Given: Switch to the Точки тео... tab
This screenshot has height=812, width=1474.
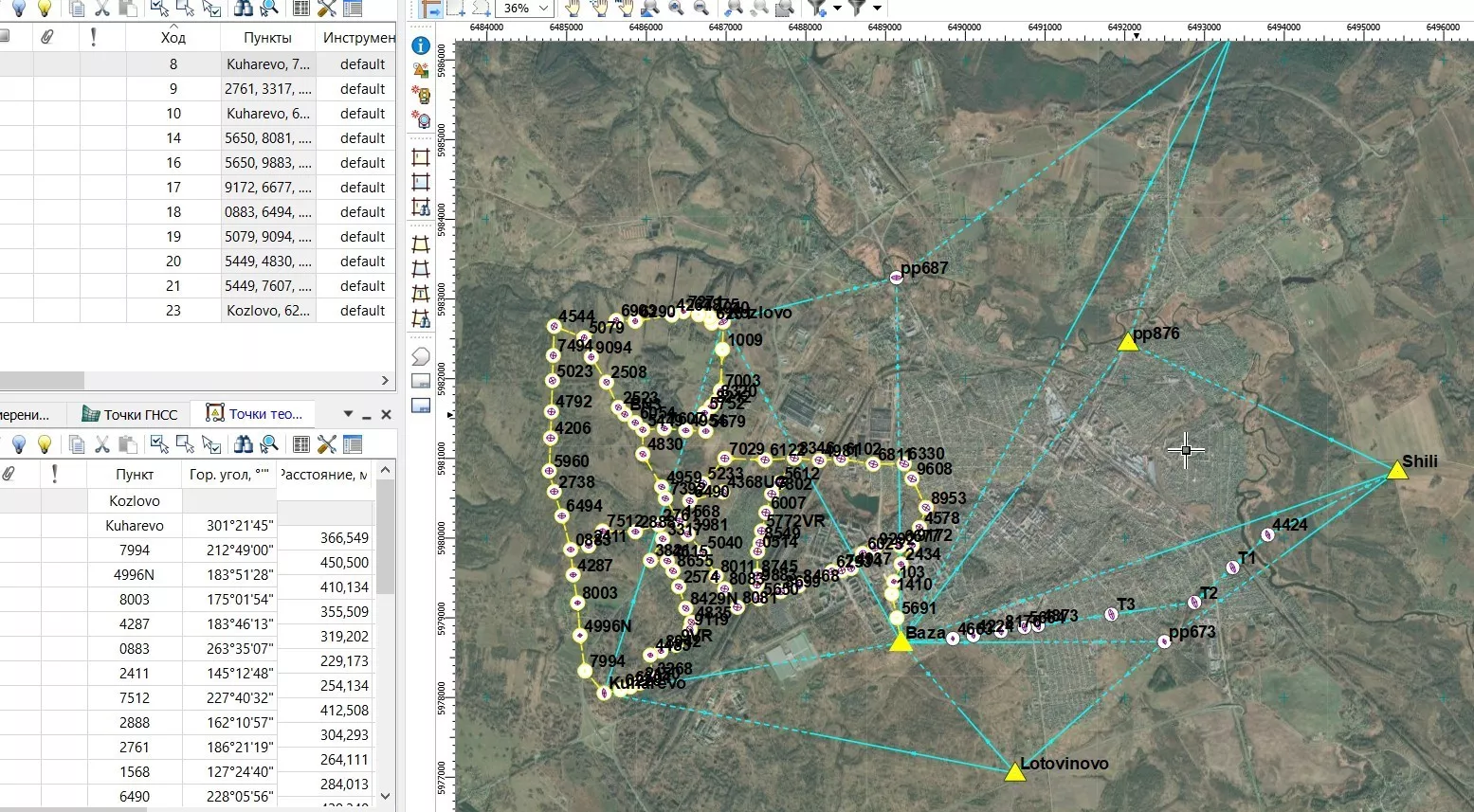Looking at the screenshot, I should (x=255, y=414).
